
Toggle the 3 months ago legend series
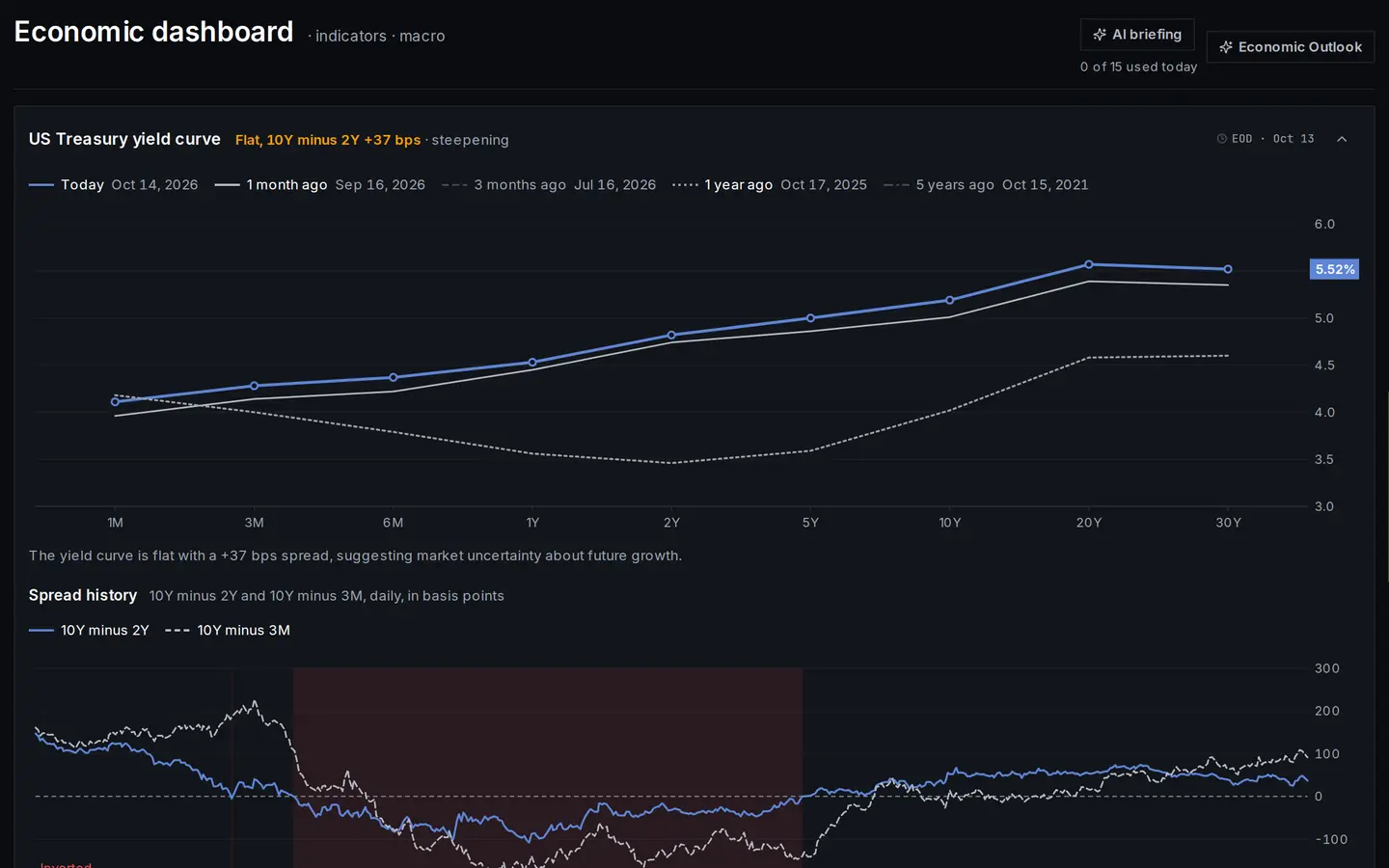coord(549,185)
